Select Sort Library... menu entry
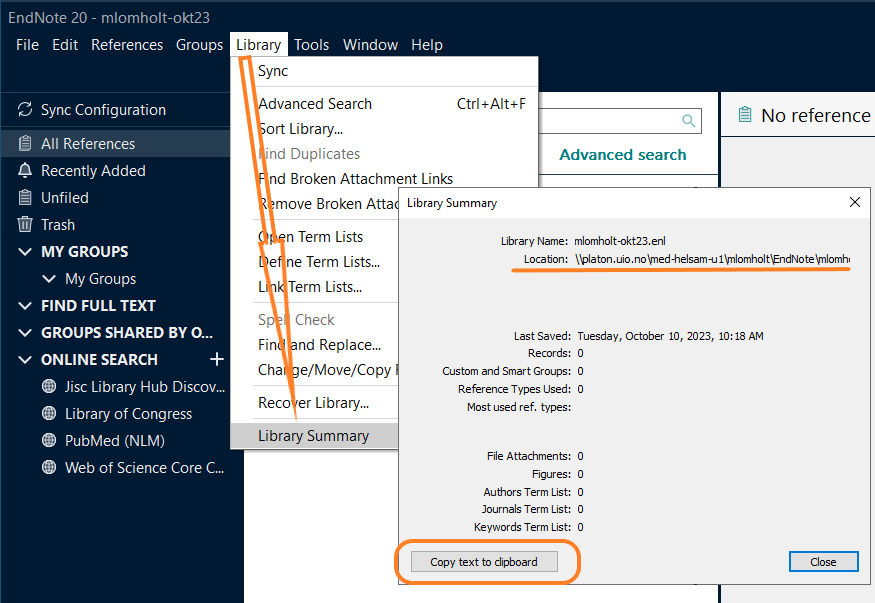Image resolution: width=875 pixels, height=603 pixels. 384,129
